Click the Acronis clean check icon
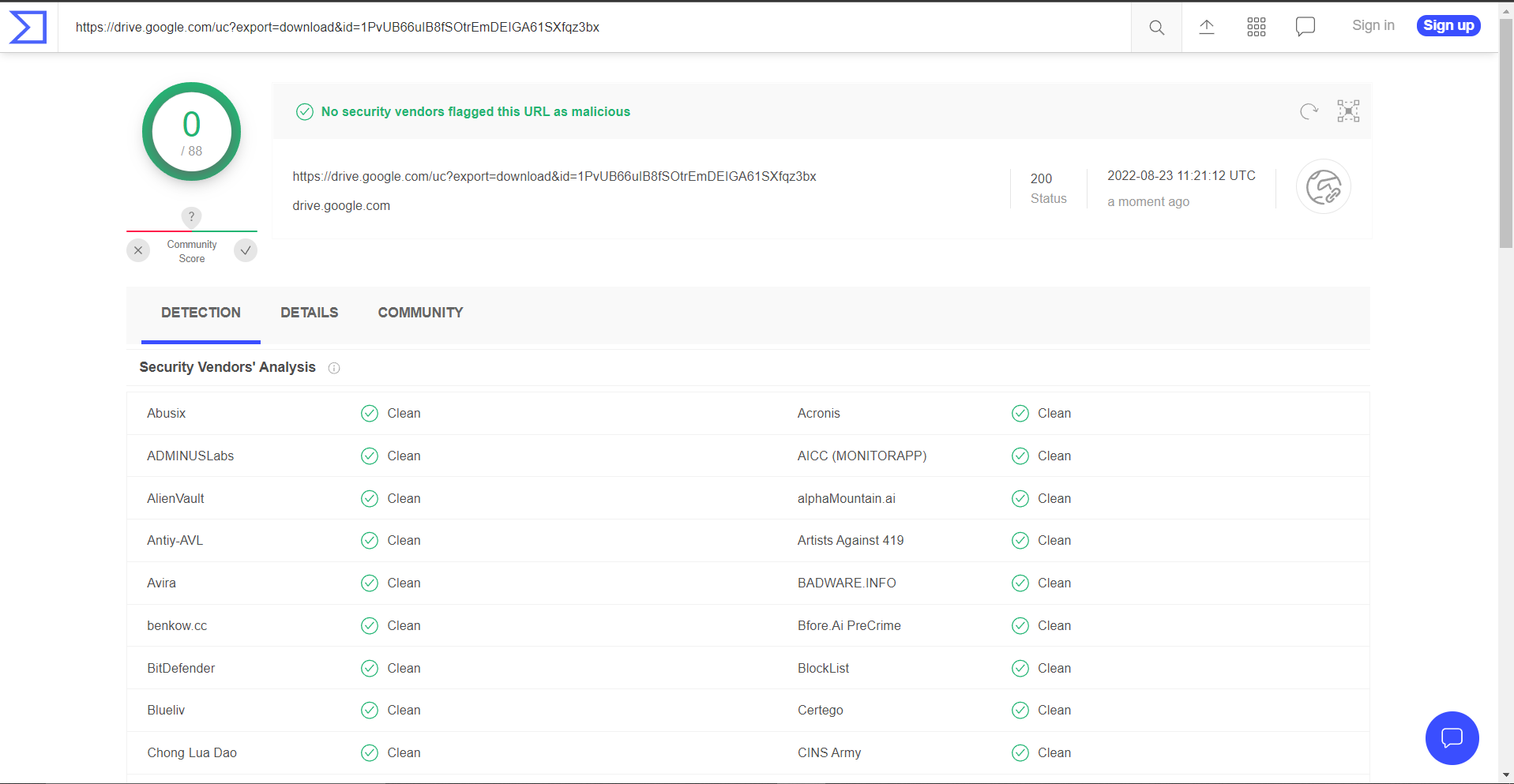Viewport: 1514px width, 784px height. [1020, 414]
